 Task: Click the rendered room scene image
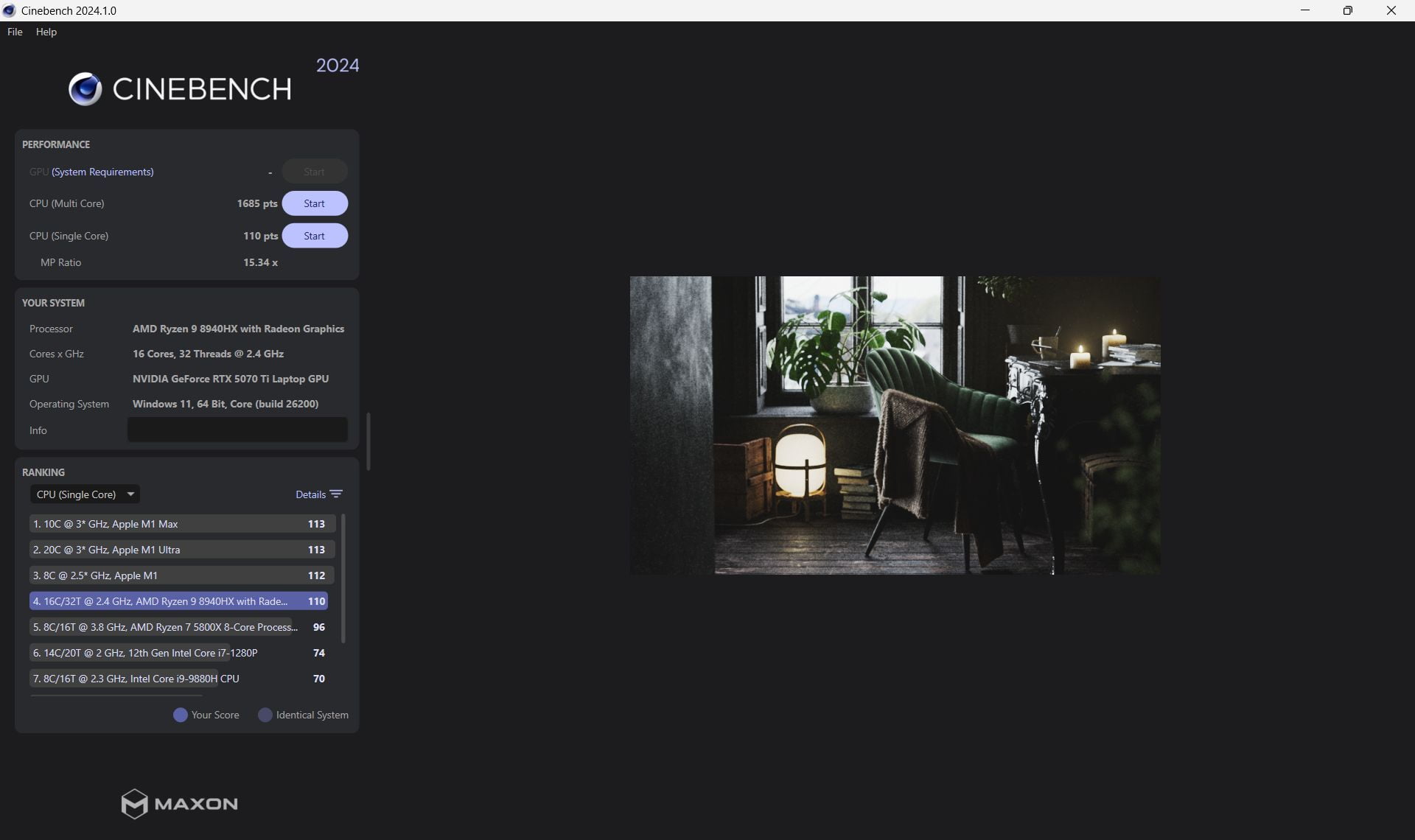895,425
